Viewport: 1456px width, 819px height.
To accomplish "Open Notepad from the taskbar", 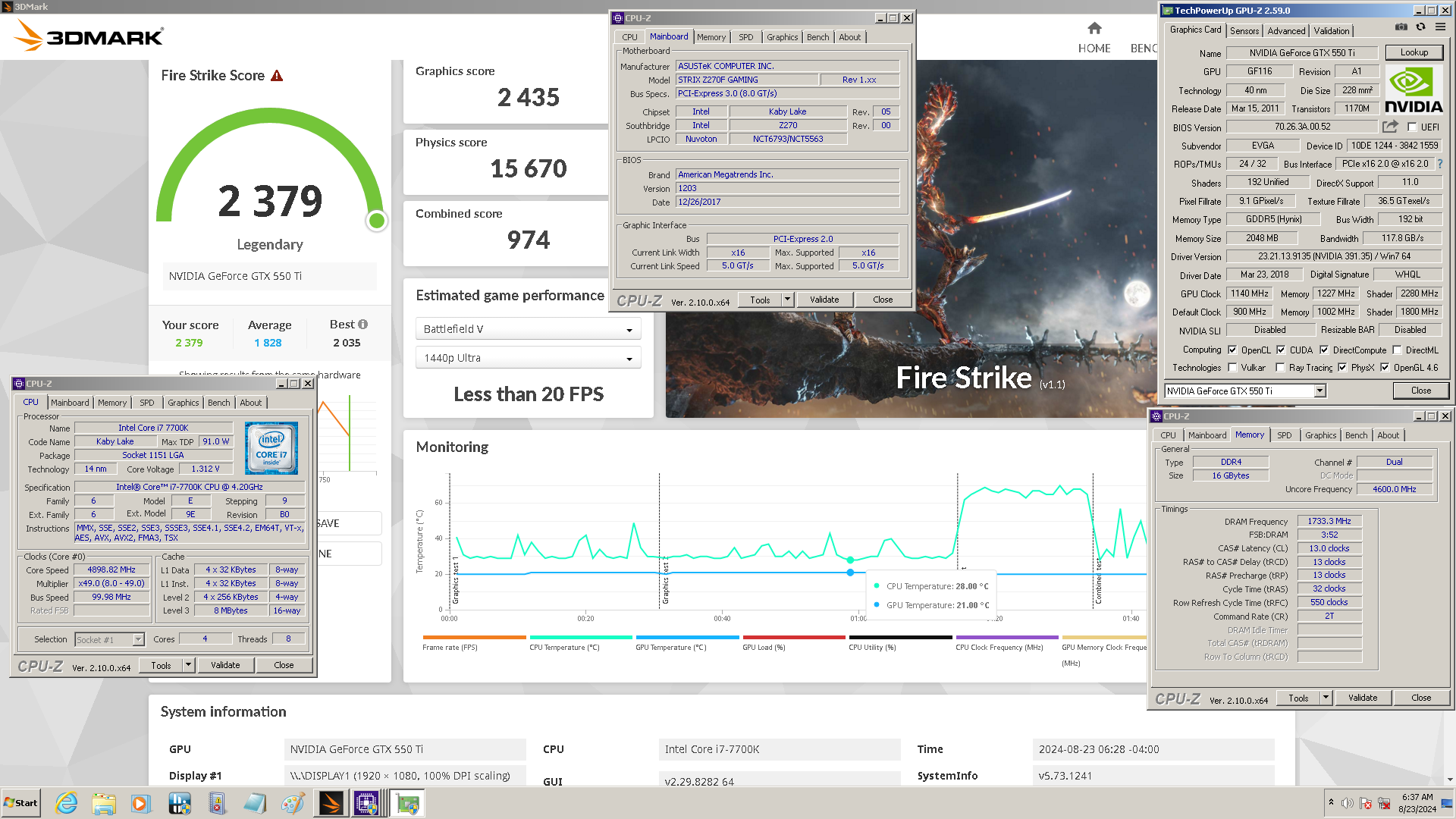I will [x=255, y=803].
